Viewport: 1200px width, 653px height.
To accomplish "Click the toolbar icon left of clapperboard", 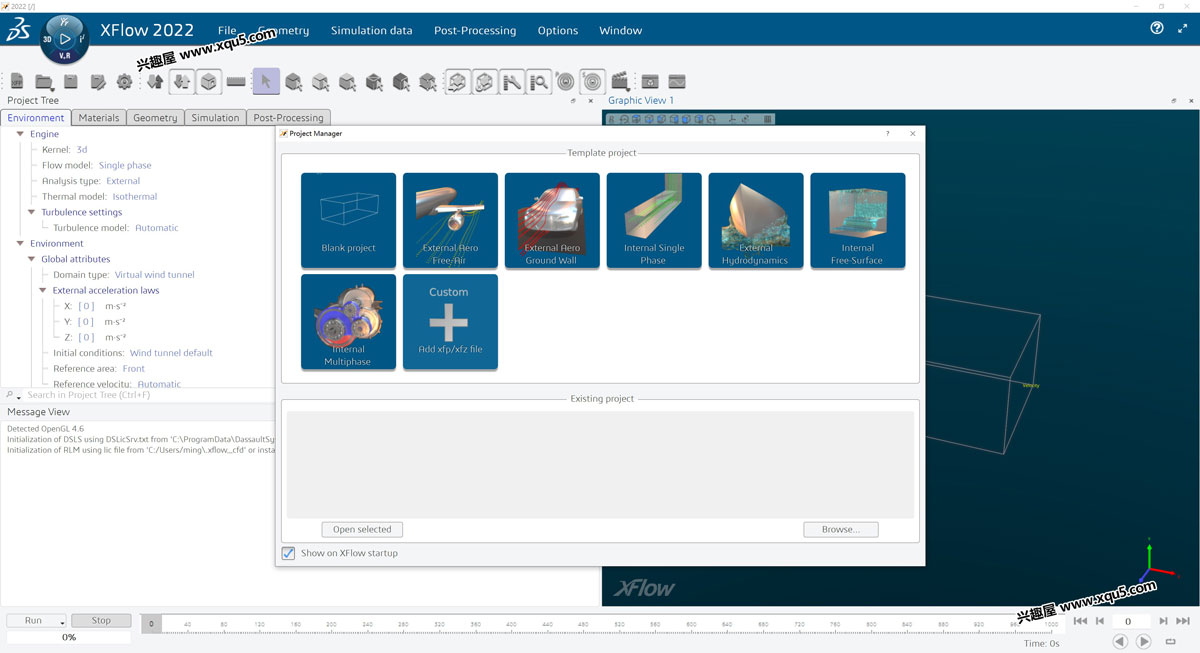I will click(x=592, y=82).
